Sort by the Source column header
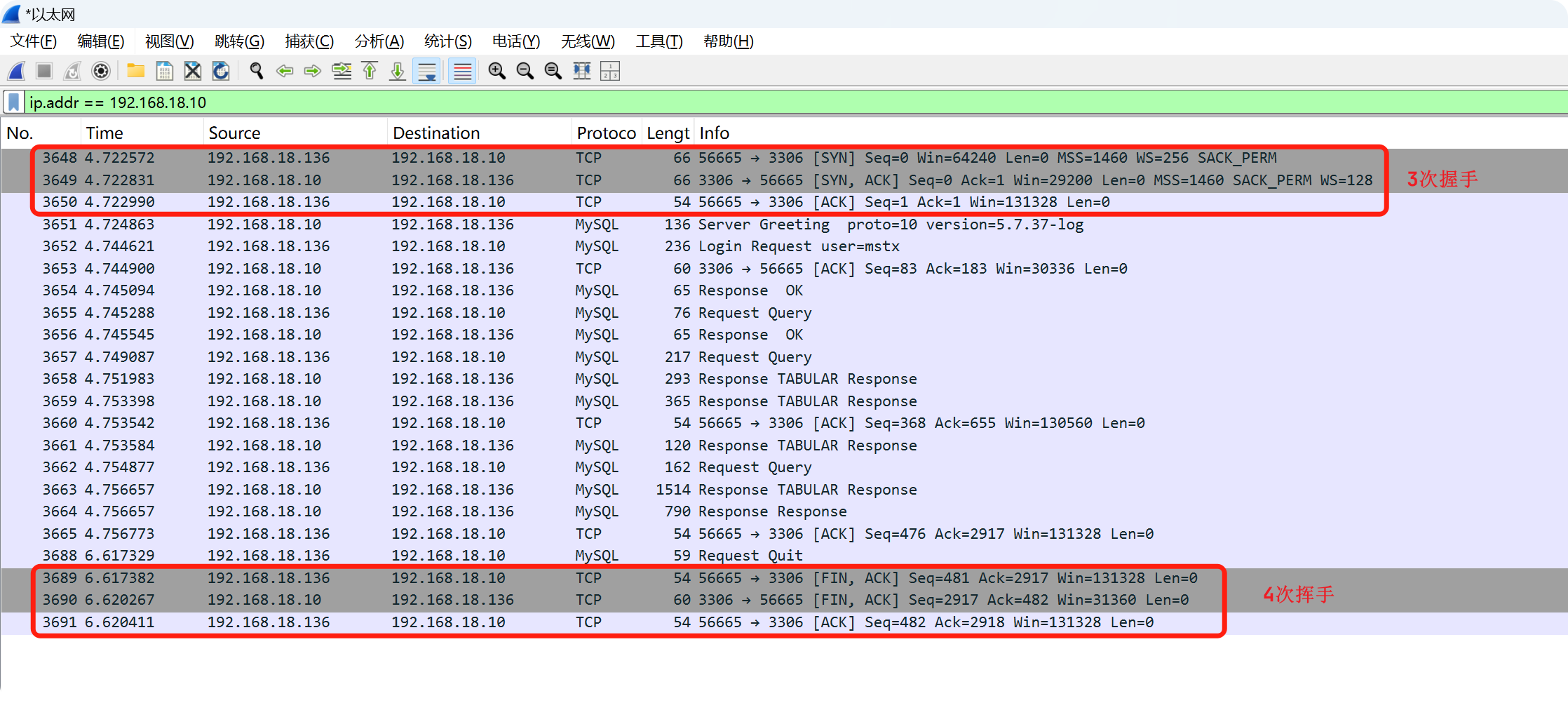This screenshot has height=703, width=1568. [x=296, y=133]
